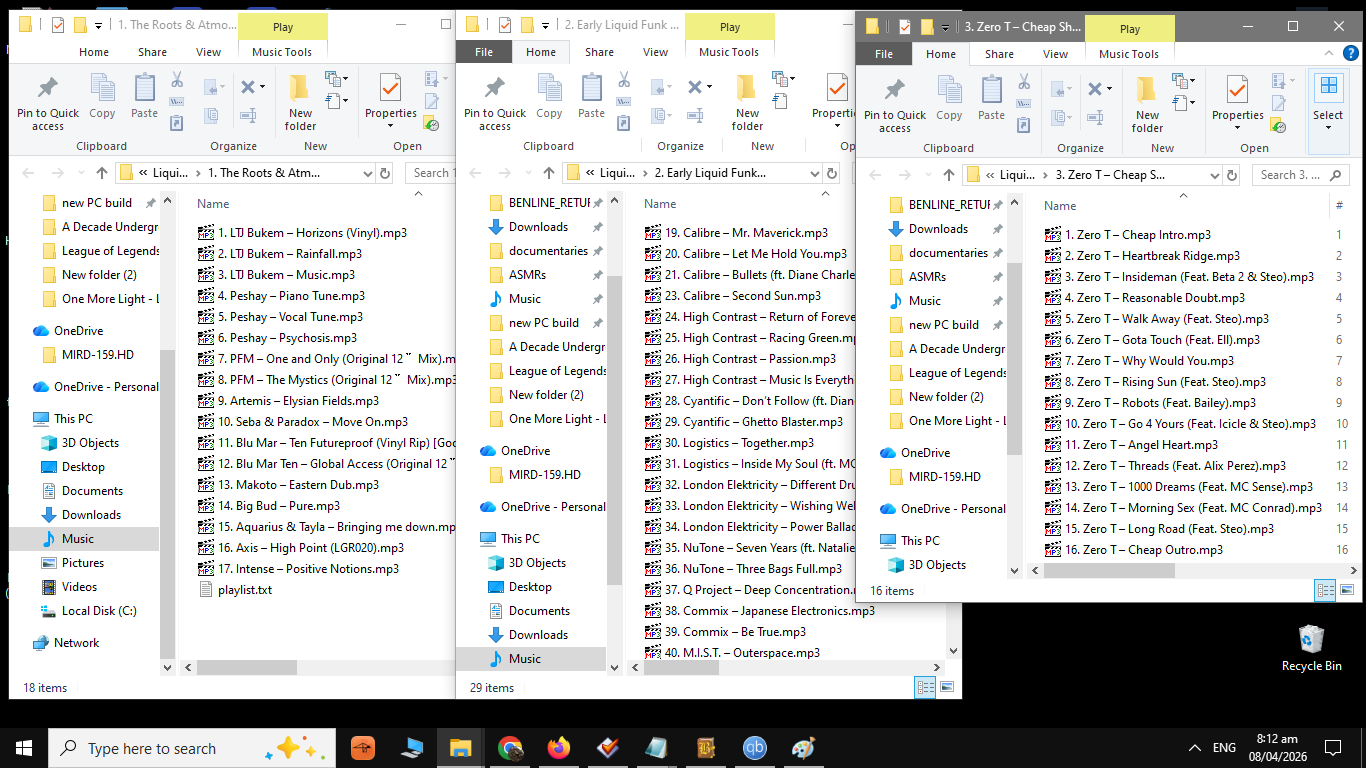Viewport: 1366px width, 768px height.
Task: Click Copy path icon in Zero T ribbon
Action: 1024,104
